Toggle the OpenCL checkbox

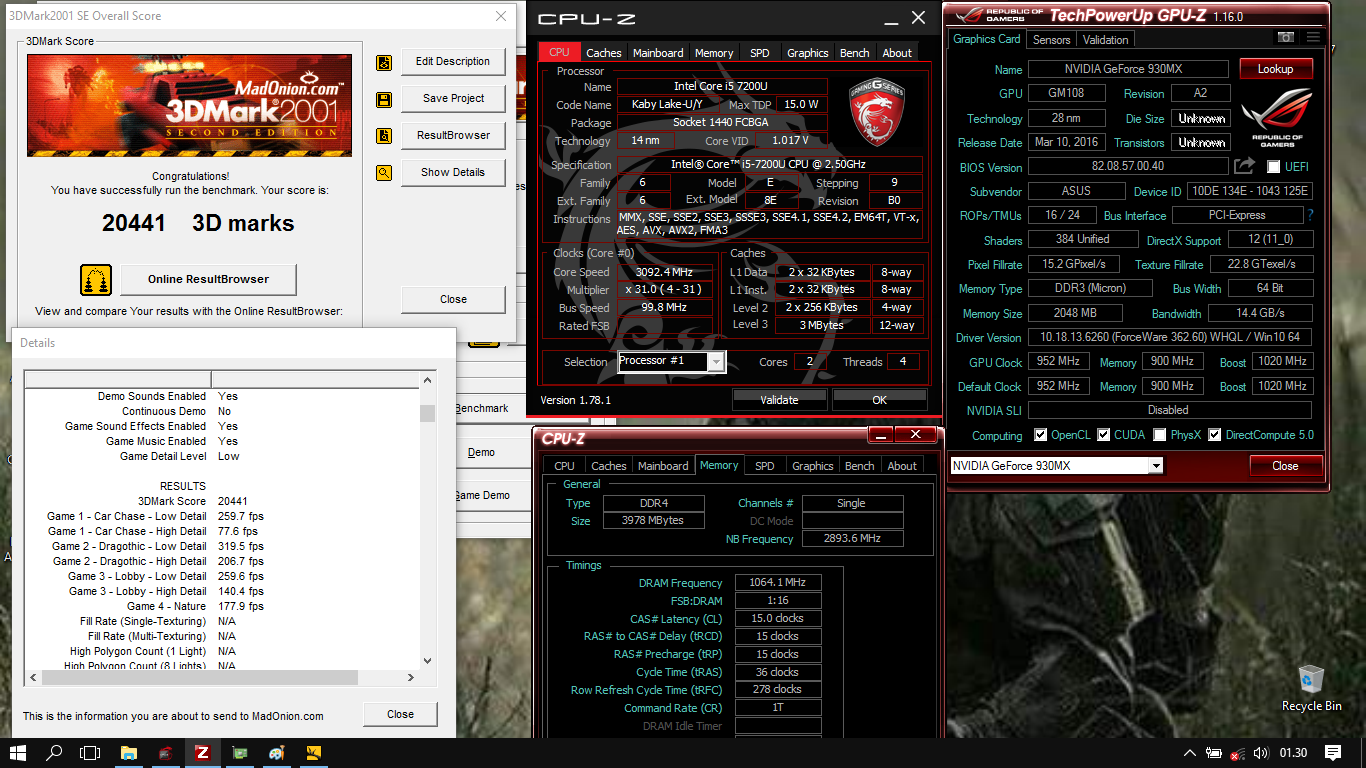pyautogui.click(x=1041, y=435)
